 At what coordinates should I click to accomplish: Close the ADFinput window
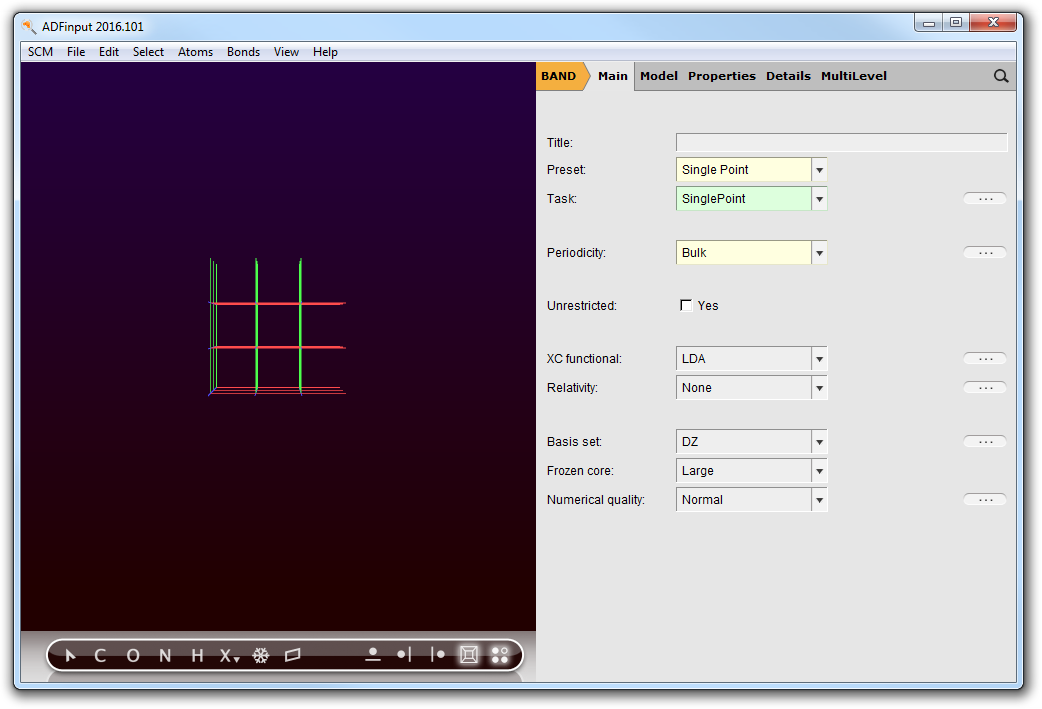click(x=993, y=23)
